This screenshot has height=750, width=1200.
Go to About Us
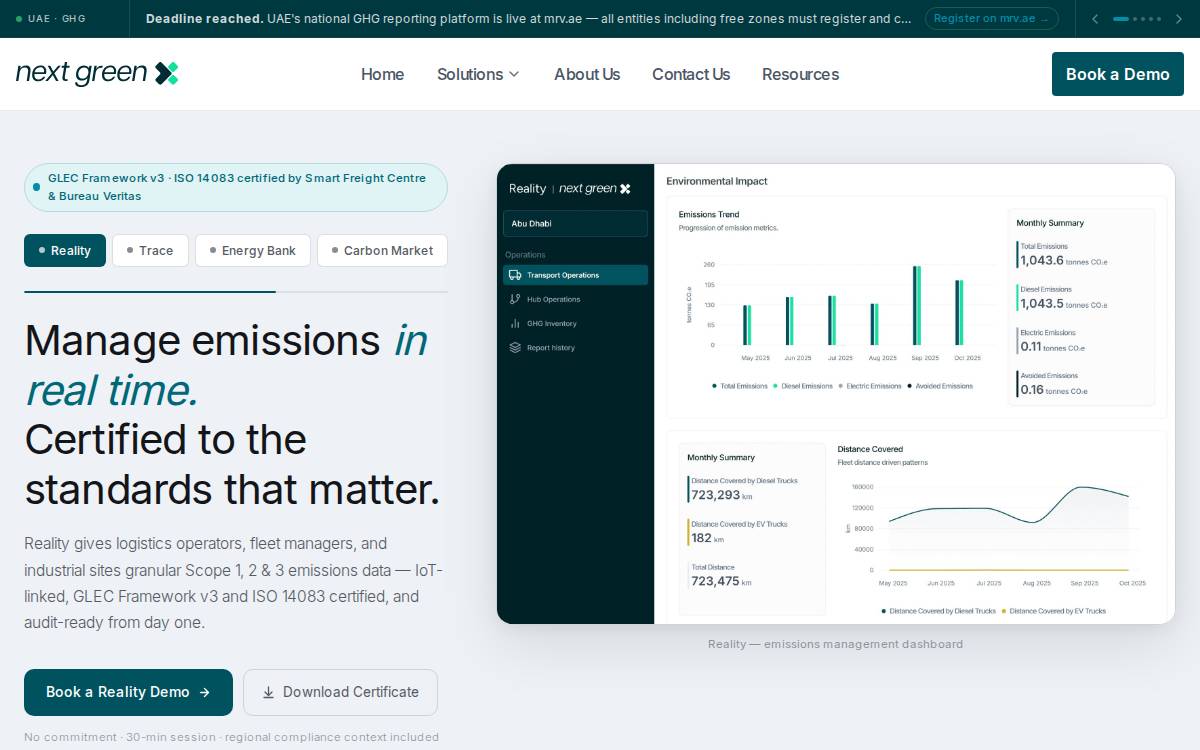(587, 74)
